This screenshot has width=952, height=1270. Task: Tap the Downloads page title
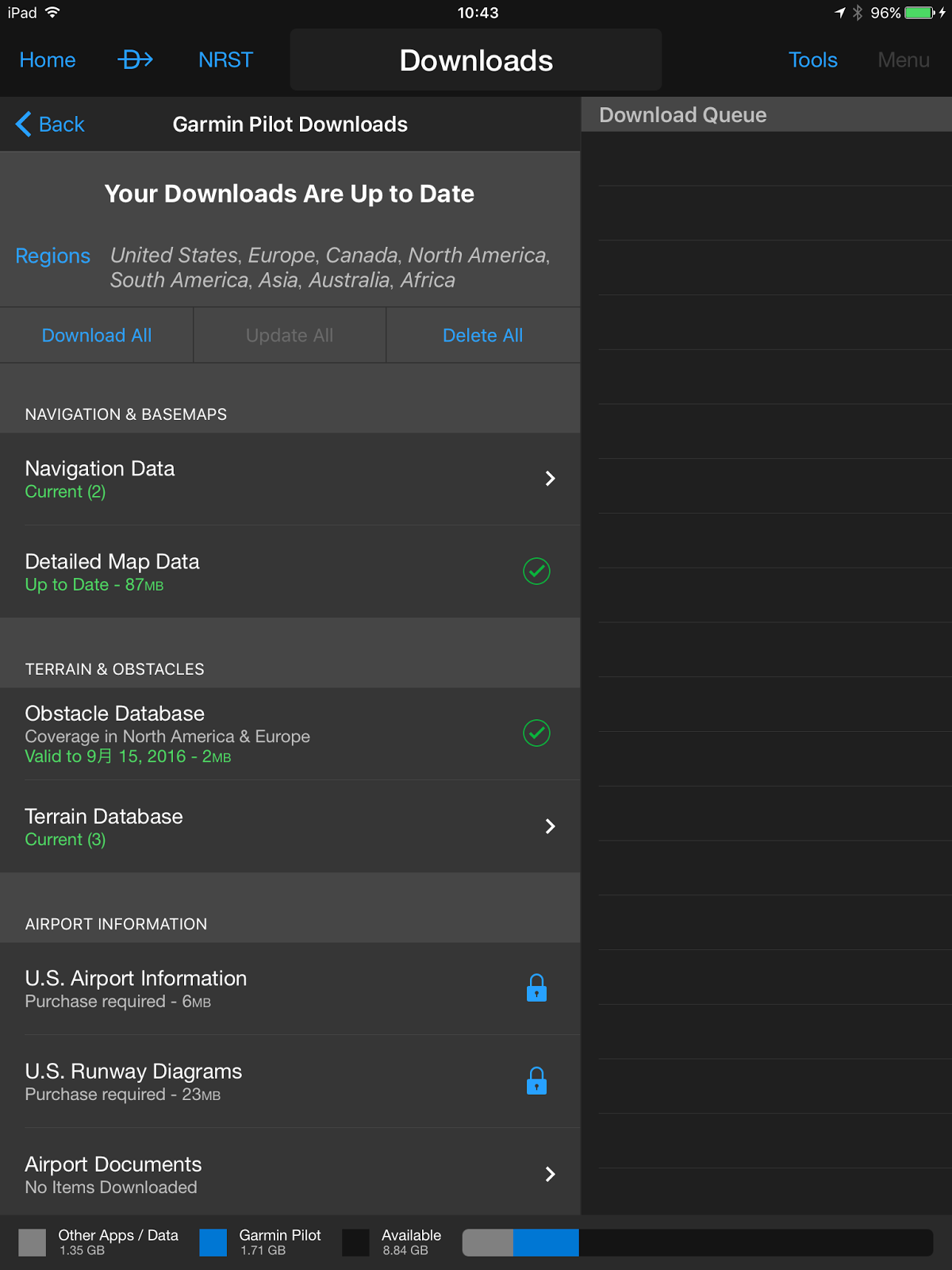(x=476, y=60)
